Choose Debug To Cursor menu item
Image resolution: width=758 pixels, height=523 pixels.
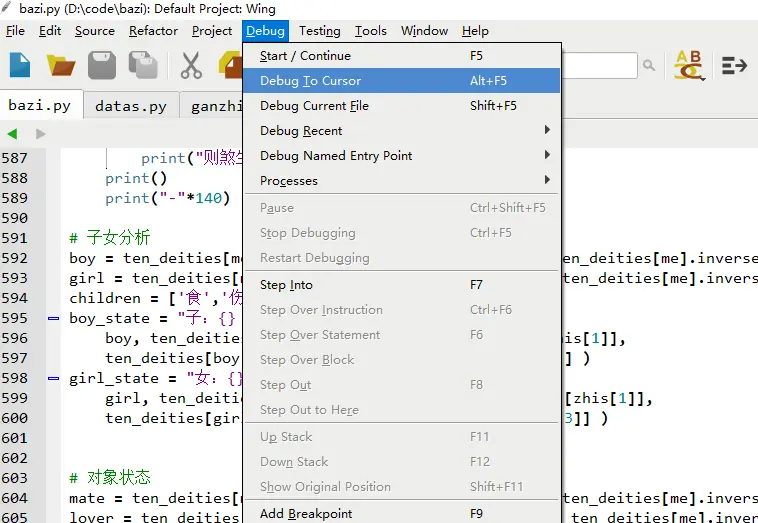point(402,80)
